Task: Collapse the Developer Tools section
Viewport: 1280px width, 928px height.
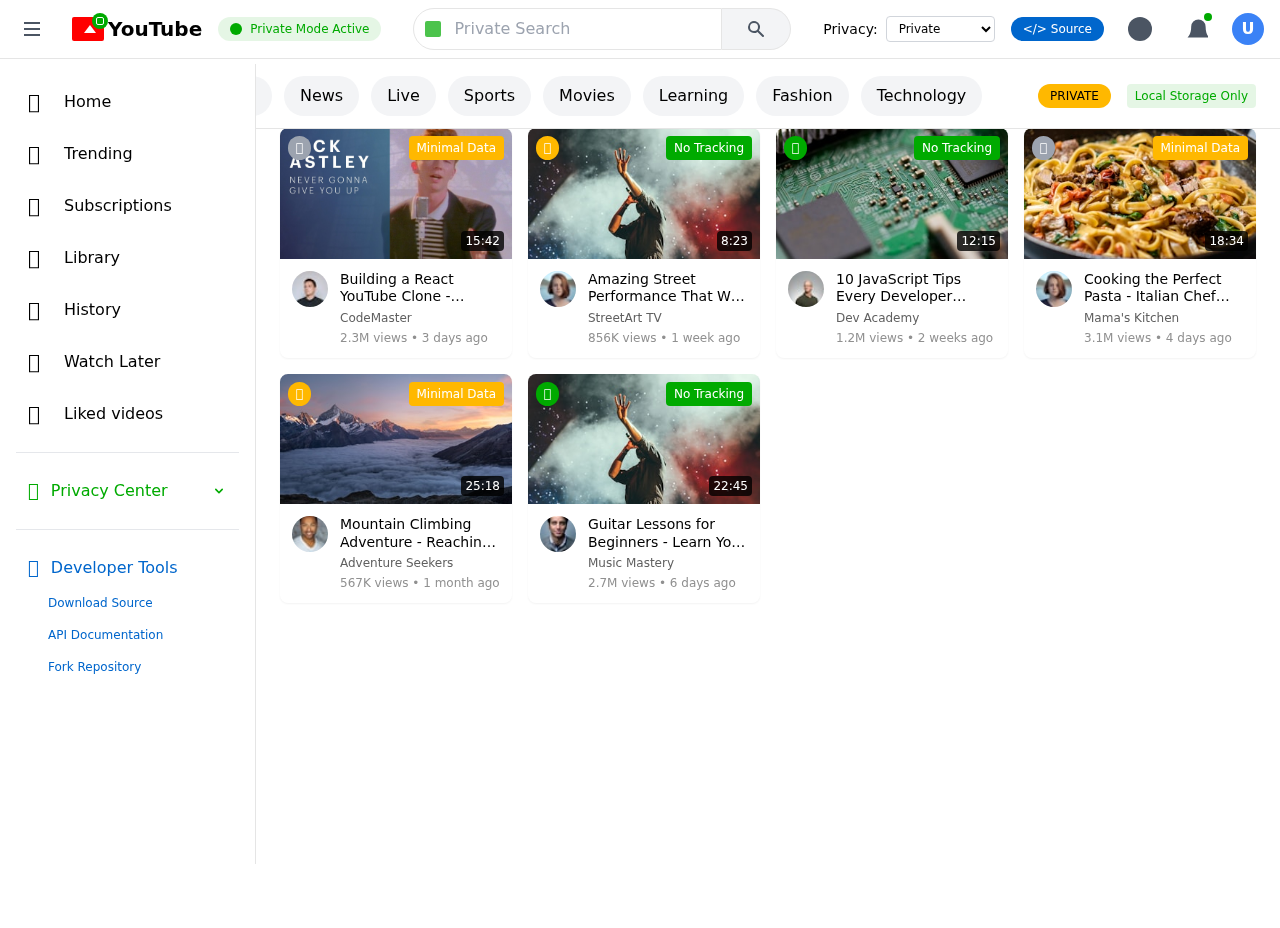Action: pos(113,567)
